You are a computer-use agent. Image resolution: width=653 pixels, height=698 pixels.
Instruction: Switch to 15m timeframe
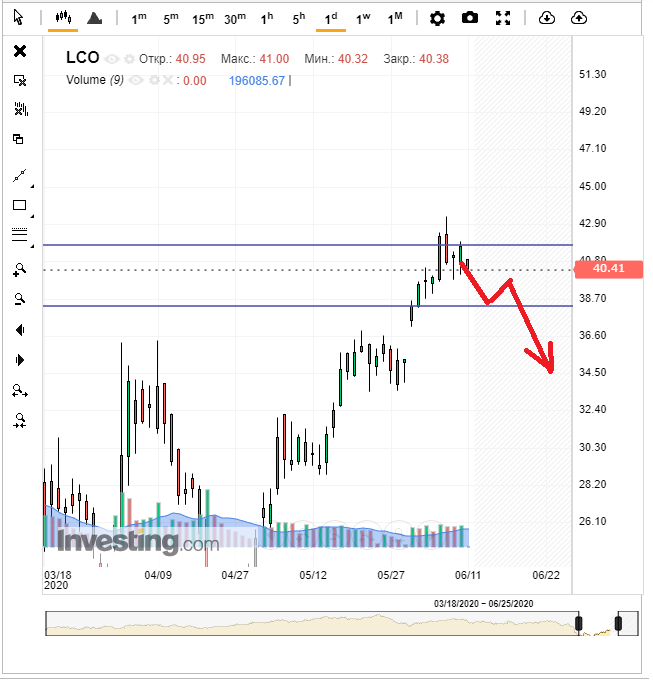(203, 19)
